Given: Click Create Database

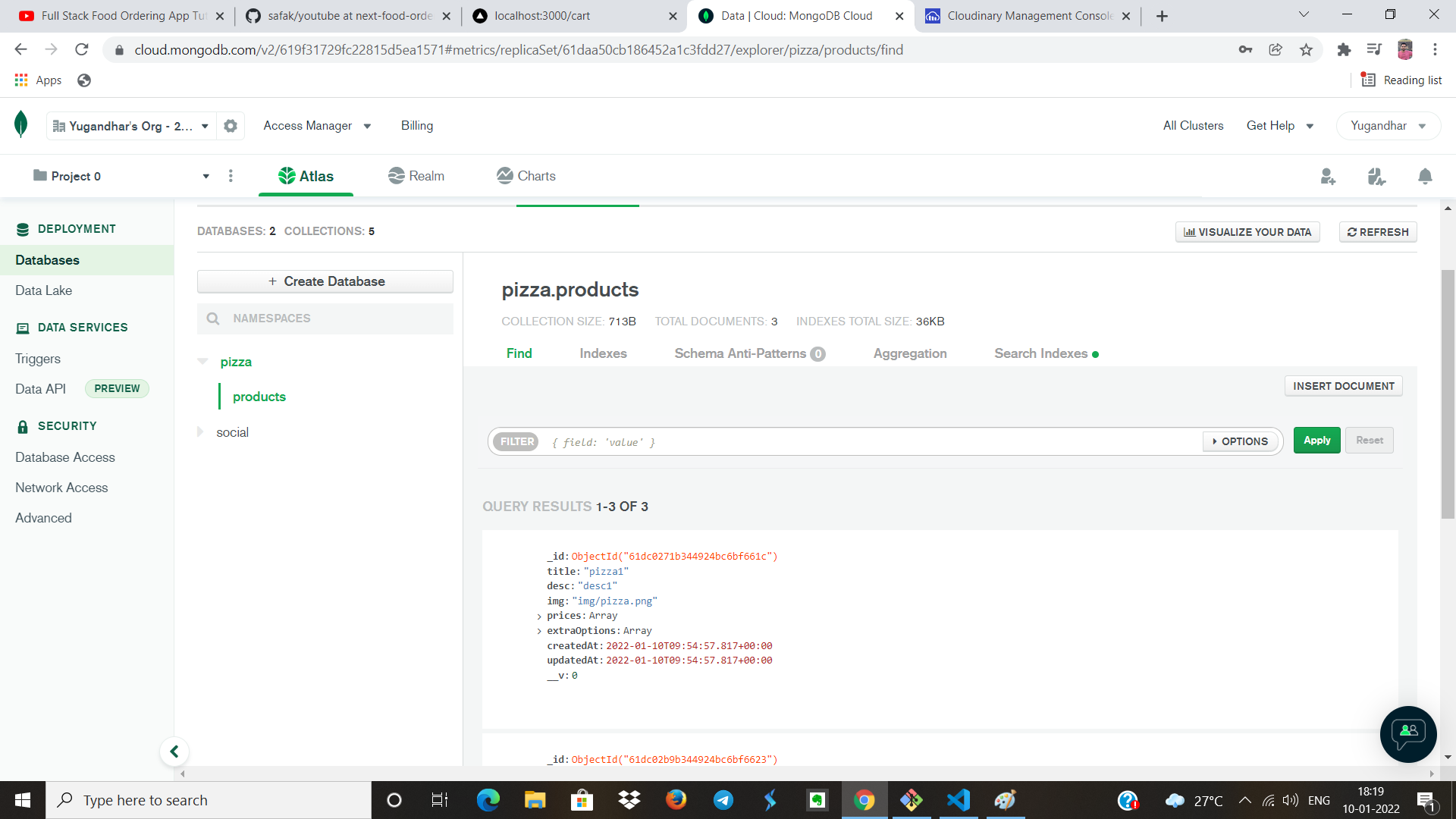Looking at the screenshot, I should point(325,281).
